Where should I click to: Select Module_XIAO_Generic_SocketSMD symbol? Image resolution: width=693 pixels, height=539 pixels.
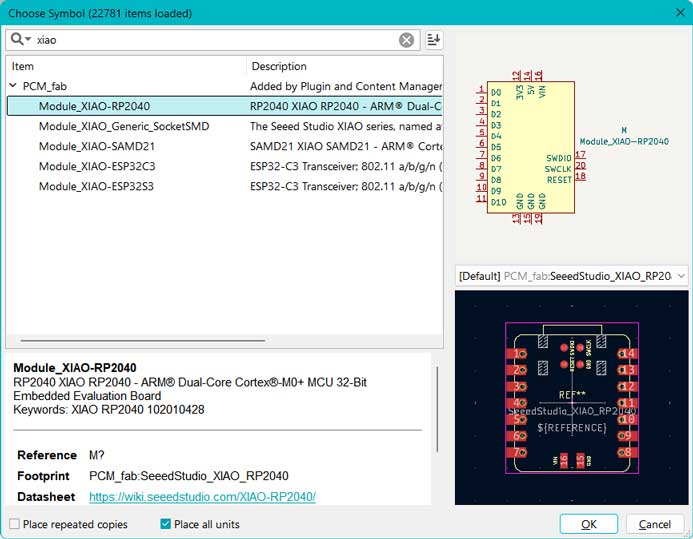click(x=124, y=126)
